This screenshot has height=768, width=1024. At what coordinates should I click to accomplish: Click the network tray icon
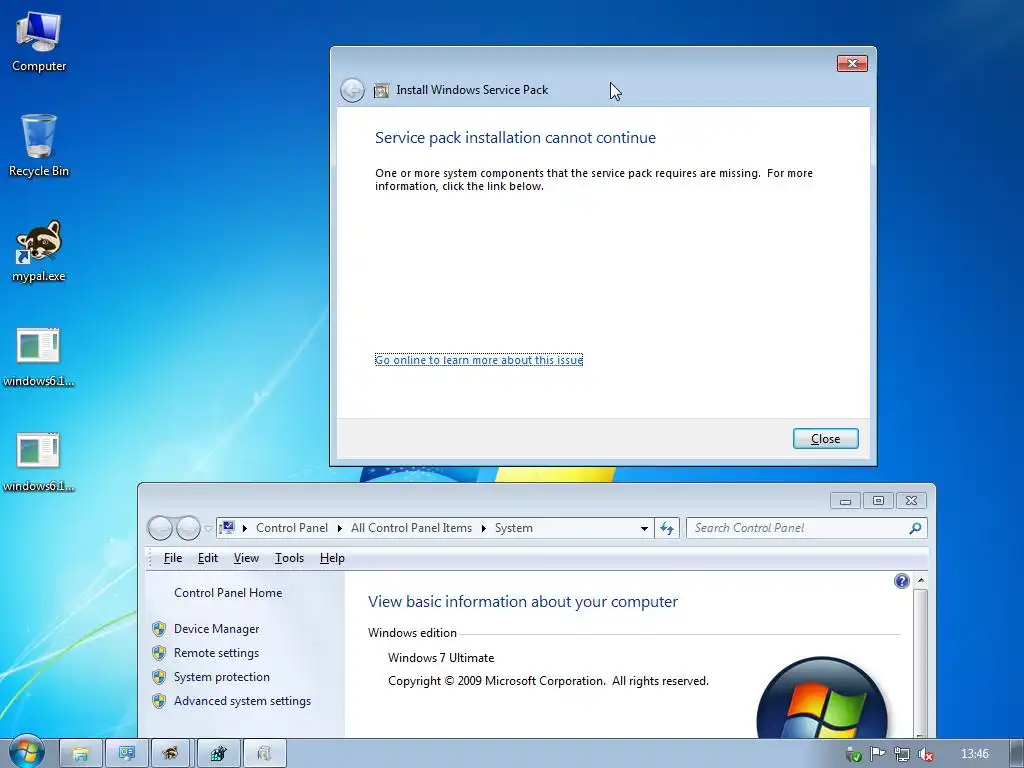coord(901,754)
